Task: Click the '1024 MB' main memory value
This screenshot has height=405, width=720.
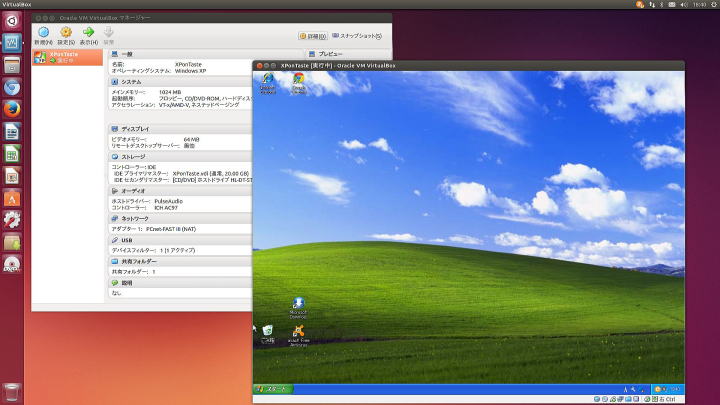Action: tap(170, 92)
